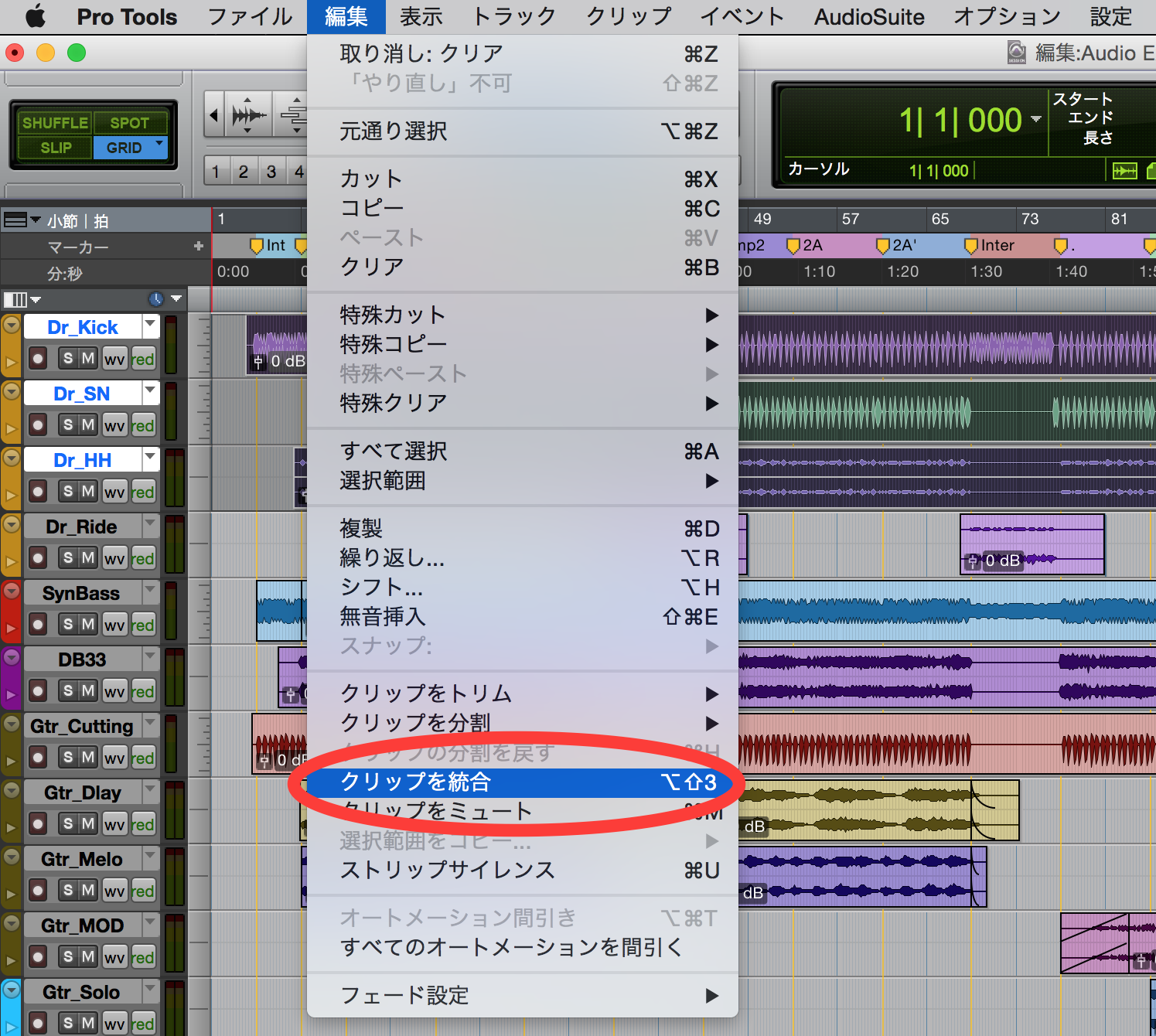Open the AudioSuite menu
Viewport: 1156px width, 1036px height.
[x=869, y=16]
